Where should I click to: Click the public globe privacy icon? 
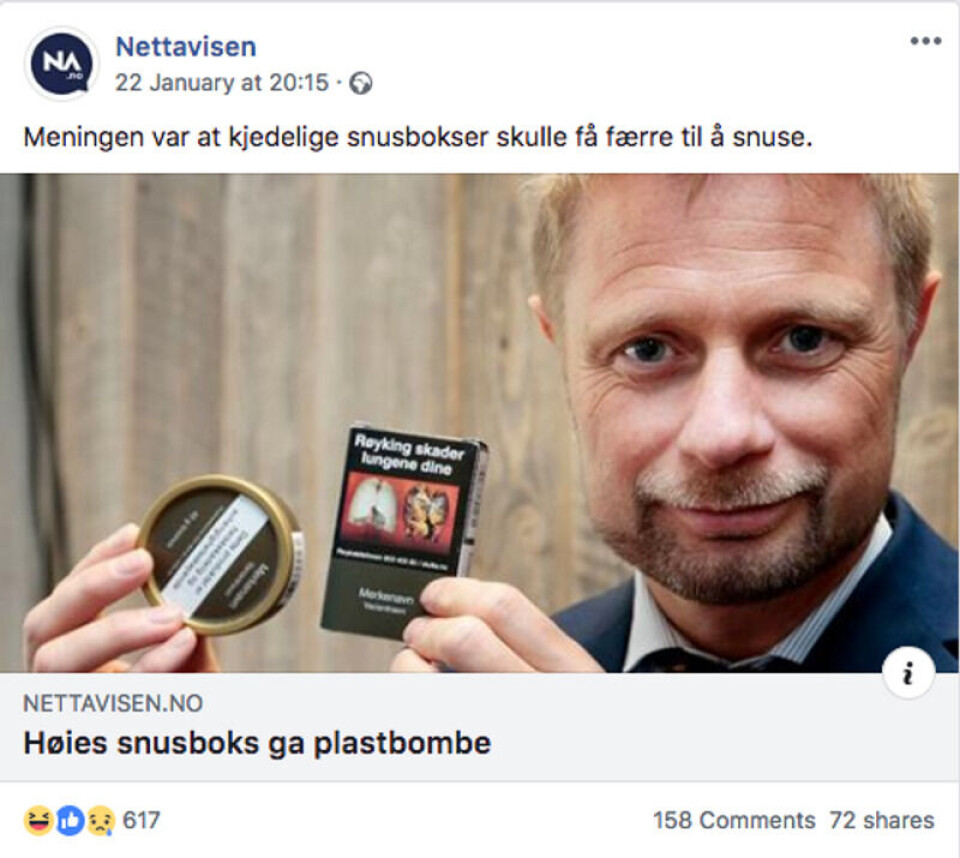(361, 83)
